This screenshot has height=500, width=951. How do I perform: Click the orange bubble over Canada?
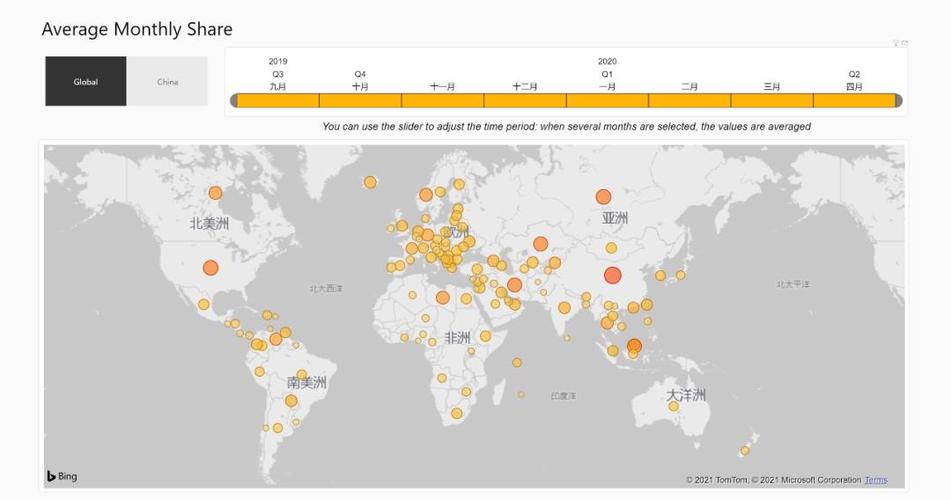(x=215, y=193)
